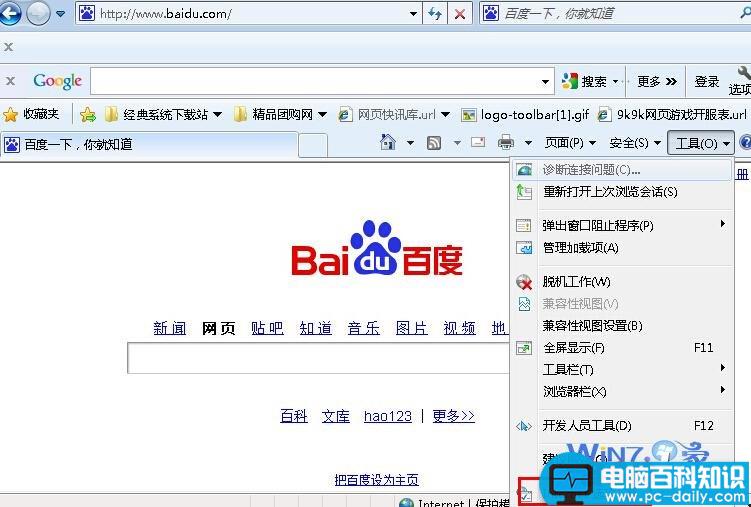Click the 管理加载项 puzzle icon in menu
This screenshot has width=751, height=507.
(524, 248)
